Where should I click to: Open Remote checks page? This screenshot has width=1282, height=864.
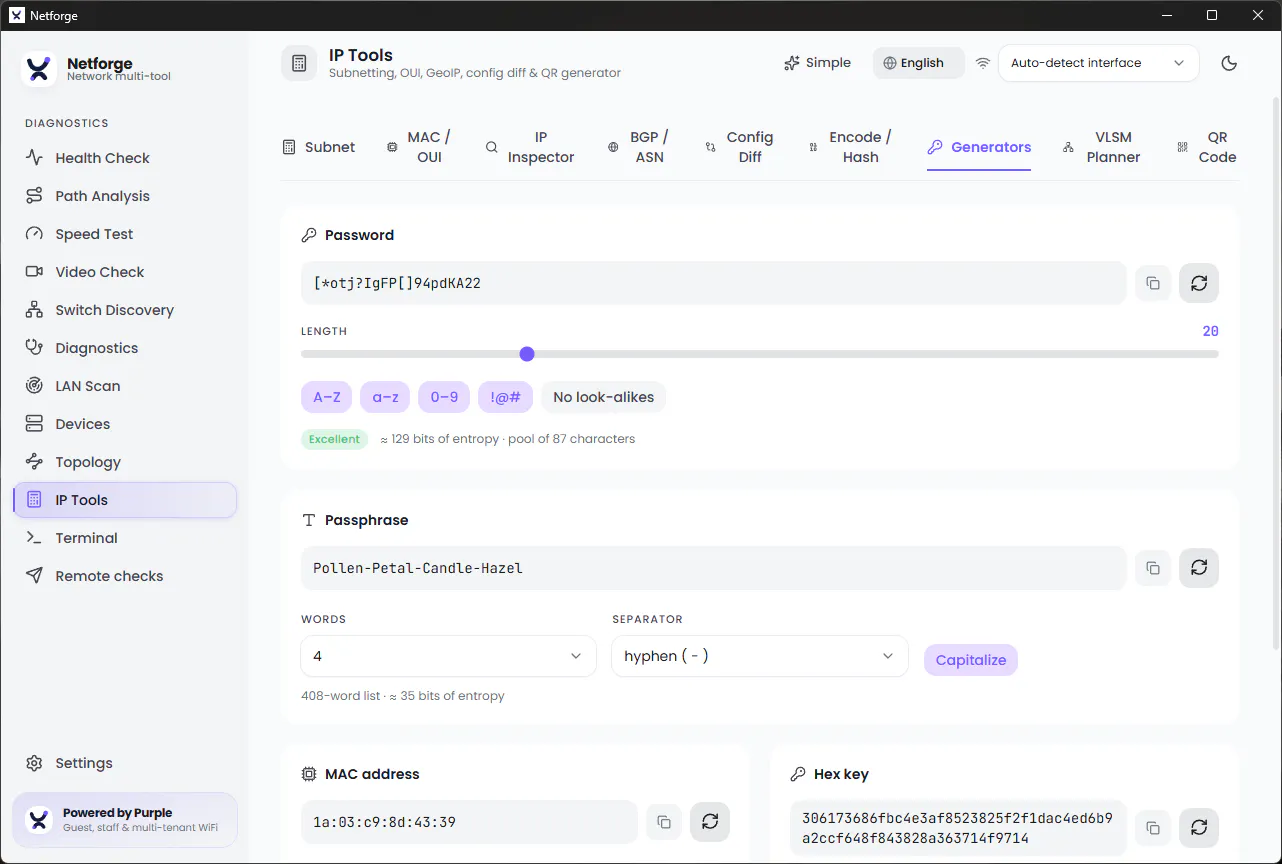click(125, 576)
